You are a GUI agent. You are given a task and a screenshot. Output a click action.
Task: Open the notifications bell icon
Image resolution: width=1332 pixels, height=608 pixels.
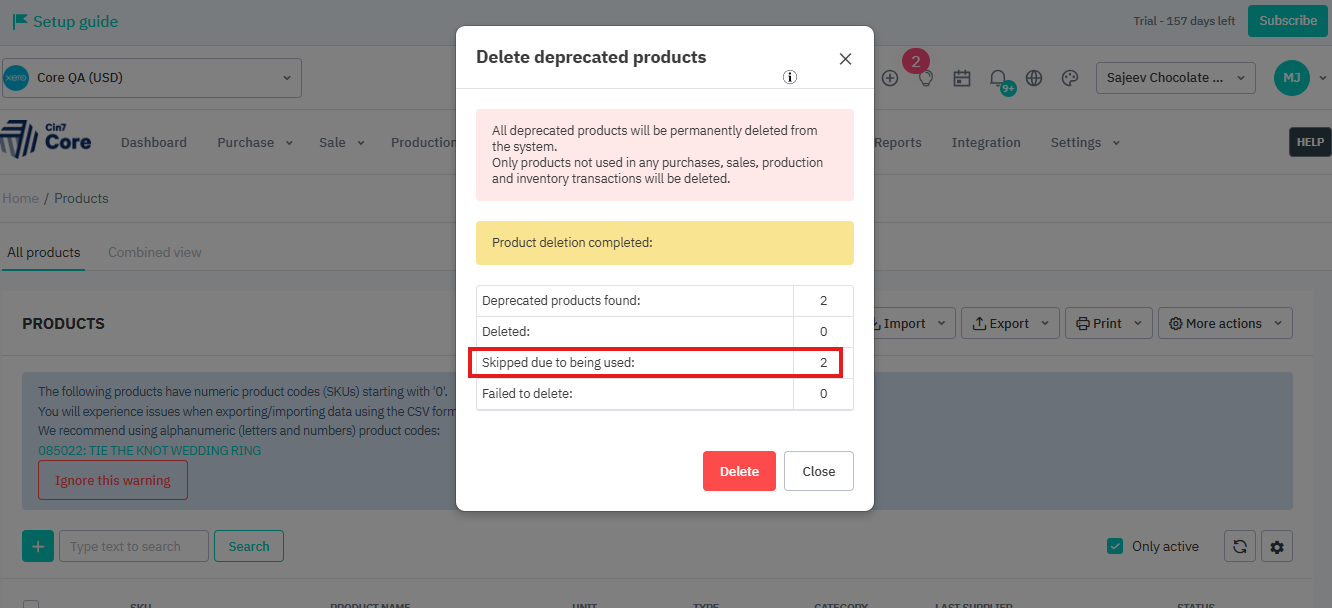[x=998, y=78]
